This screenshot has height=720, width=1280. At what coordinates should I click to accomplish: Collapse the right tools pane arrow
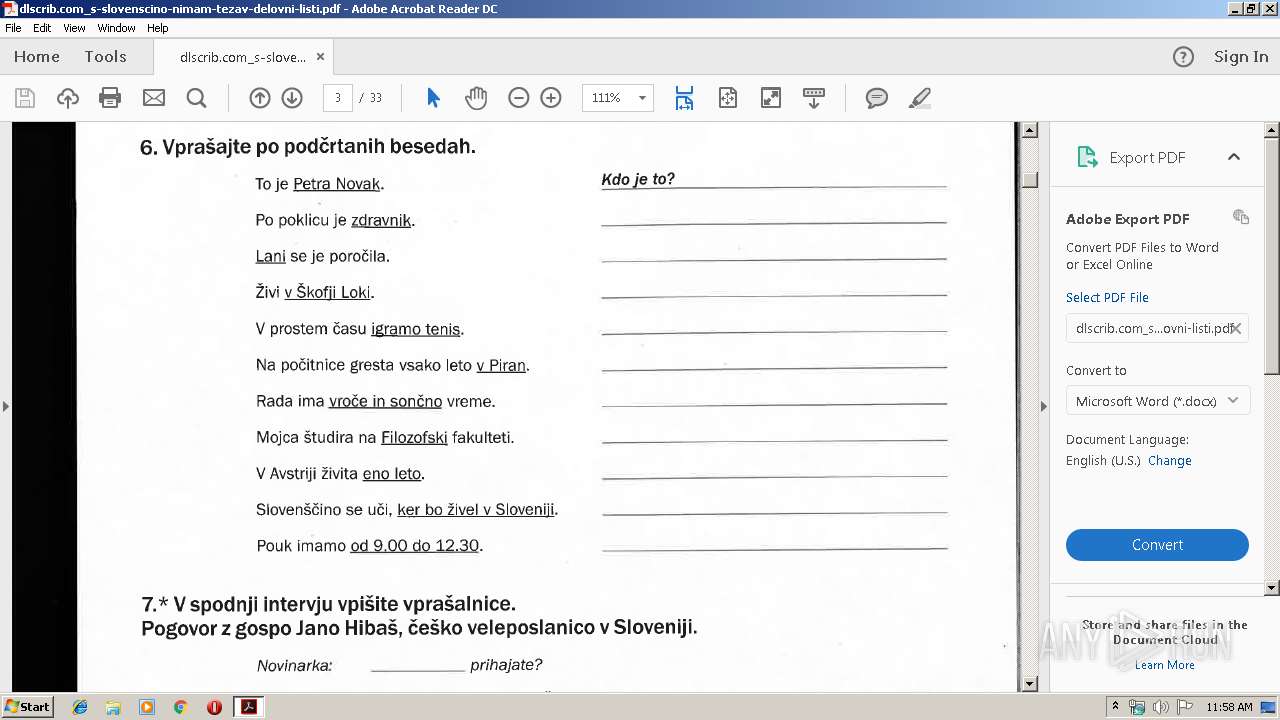coord(1044,406)
